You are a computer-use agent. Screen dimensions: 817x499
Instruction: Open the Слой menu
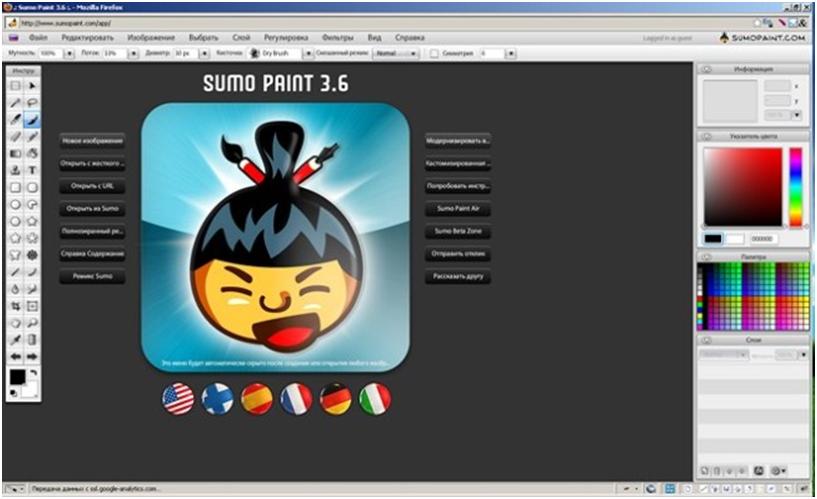point(241,38)
